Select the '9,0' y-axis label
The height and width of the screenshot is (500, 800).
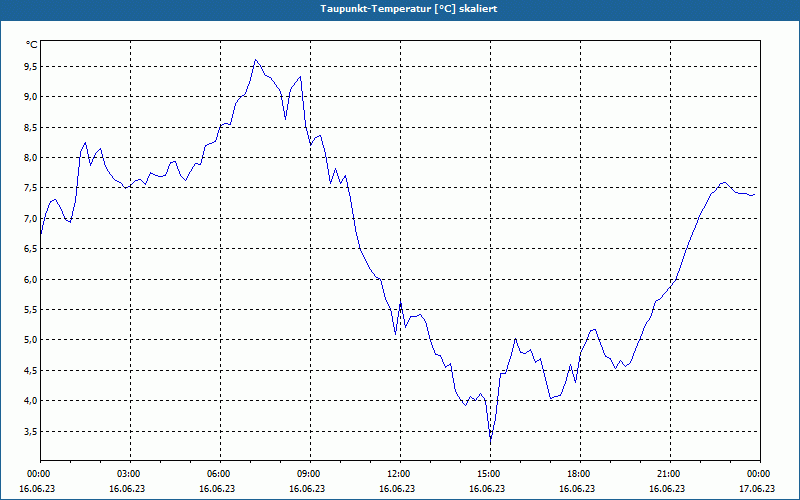click(30, 97)
